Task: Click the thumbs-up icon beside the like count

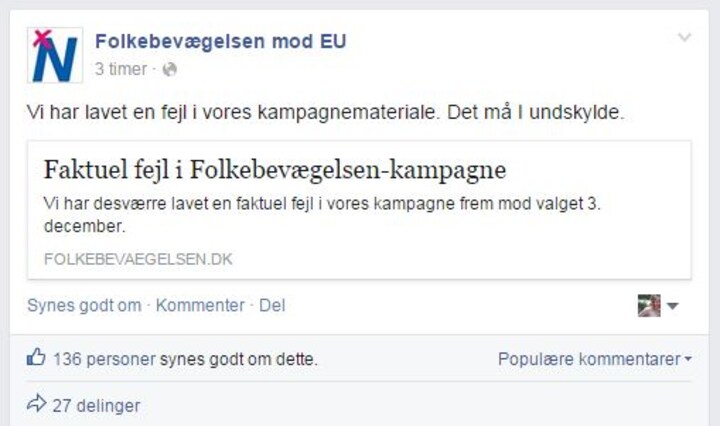Action: (x=37, y=358)
